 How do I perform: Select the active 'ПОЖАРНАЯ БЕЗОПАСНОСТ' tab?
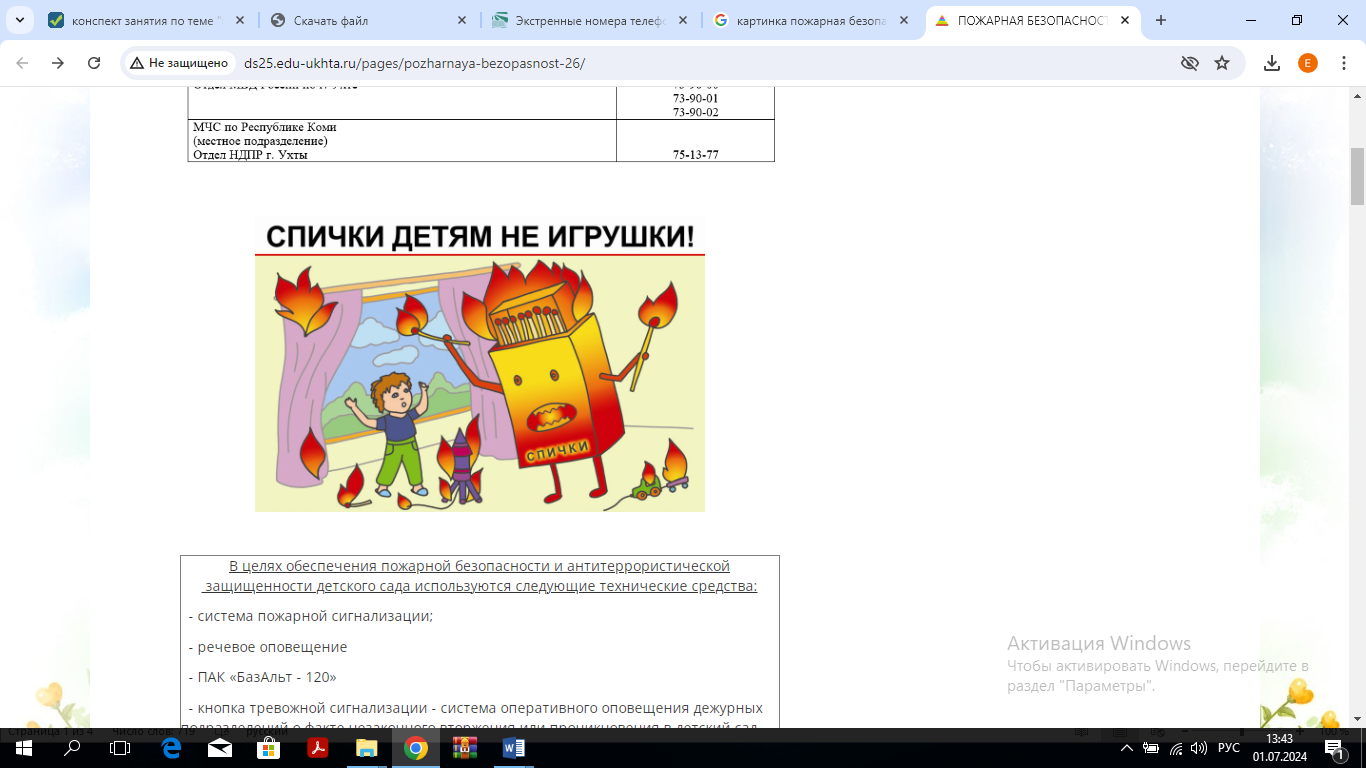[x=1033, y=20]
